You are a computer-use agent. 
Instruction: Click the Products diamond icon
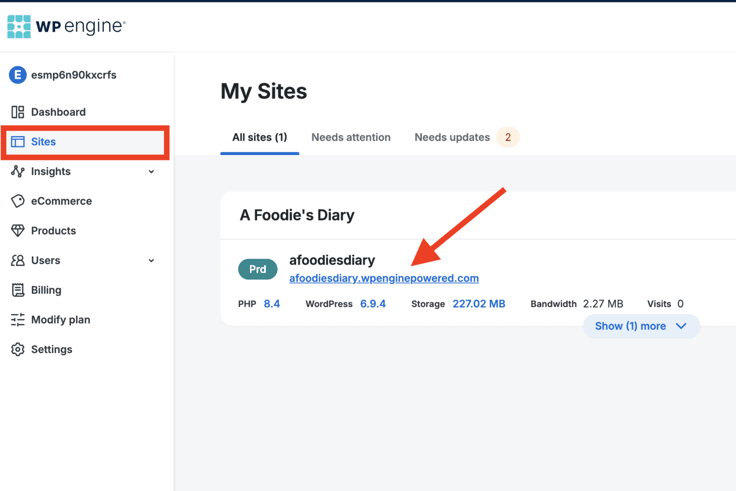pos(18,230)
